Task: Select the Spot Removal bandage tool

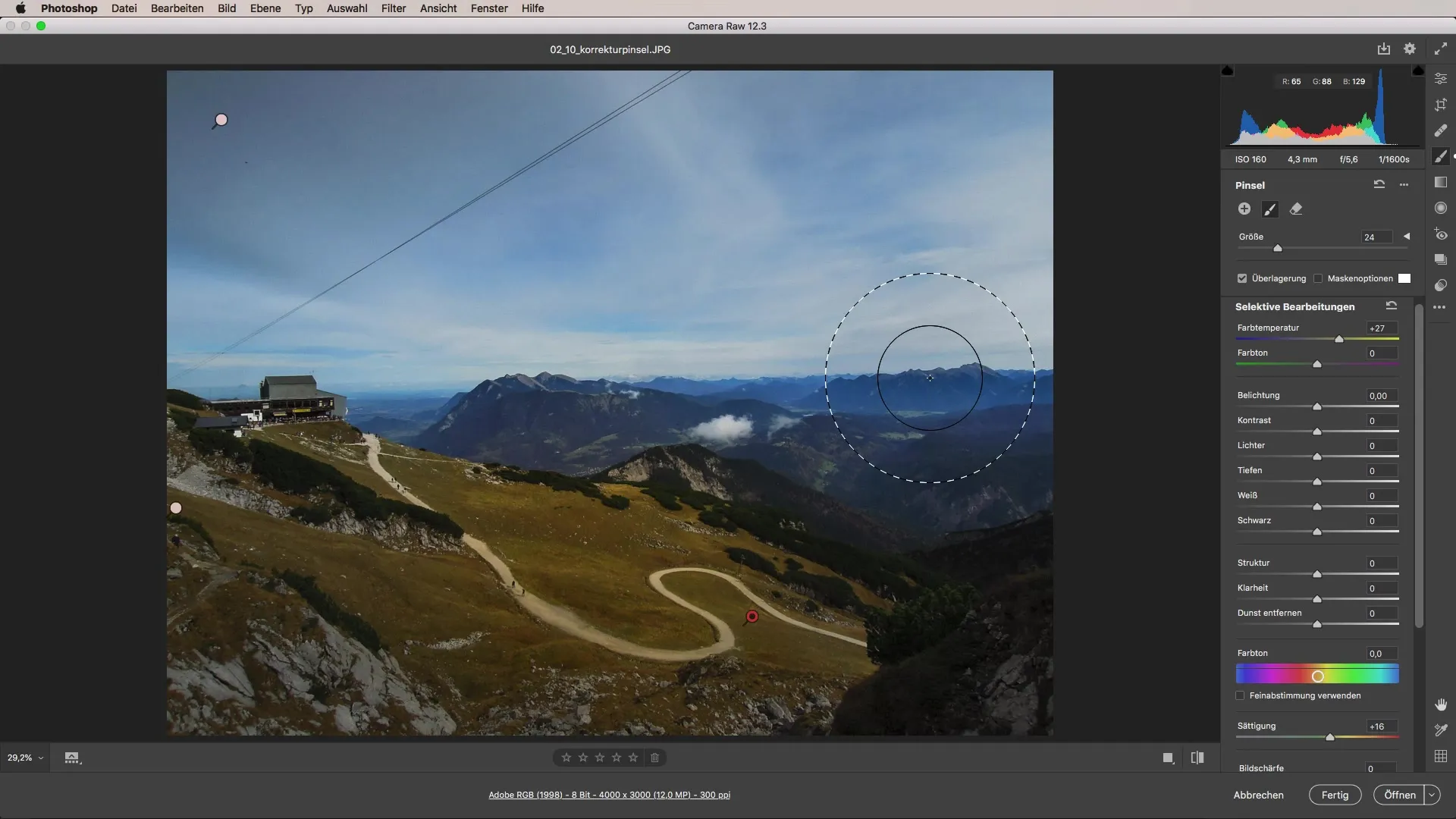Action: pos(1441,130)
